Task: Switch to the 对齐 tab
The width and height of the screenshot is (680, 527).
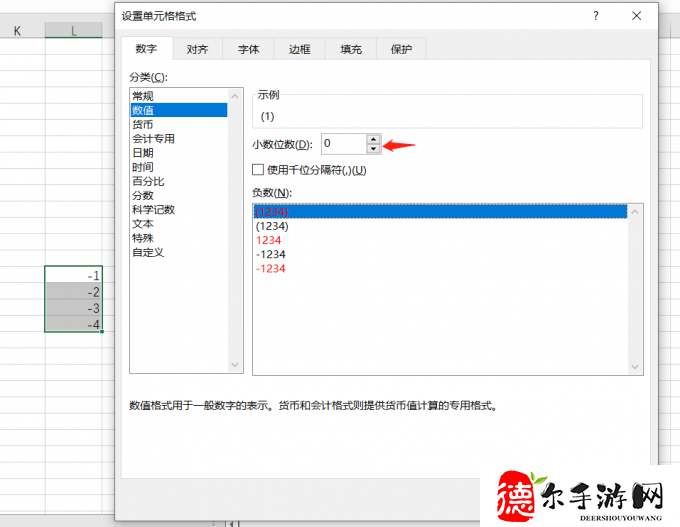Action: coord(197,49)
